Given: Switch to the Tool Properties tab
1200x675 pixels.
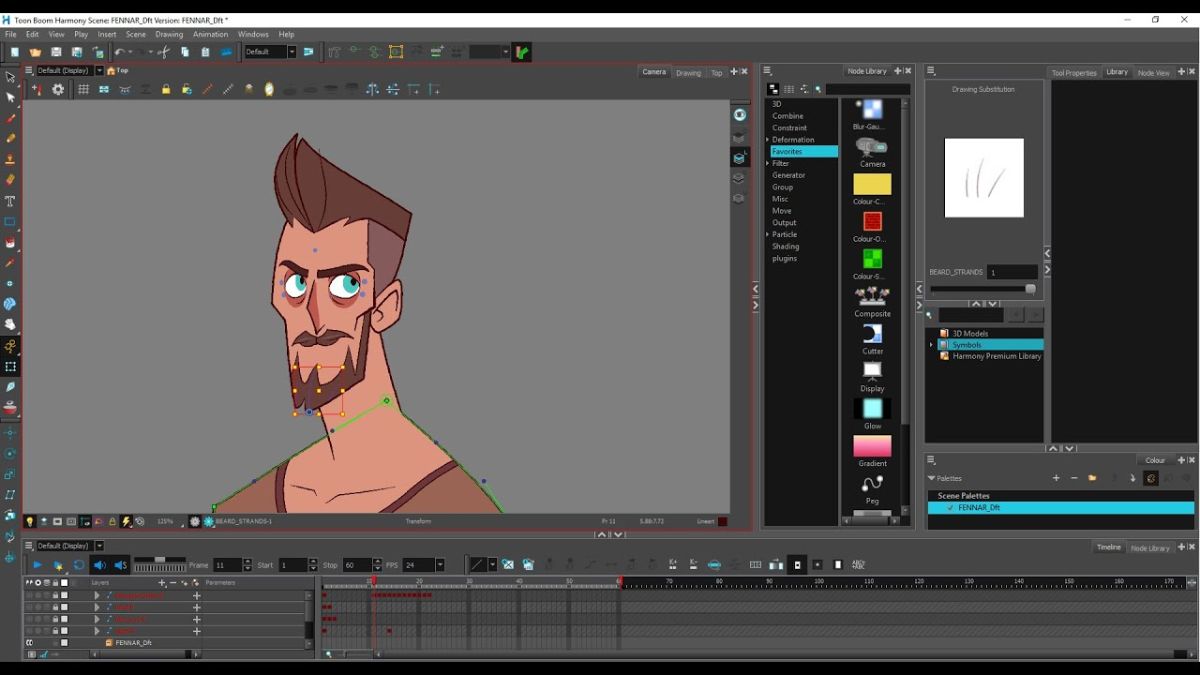Looking at the screenshot, I should [1074, 72].
